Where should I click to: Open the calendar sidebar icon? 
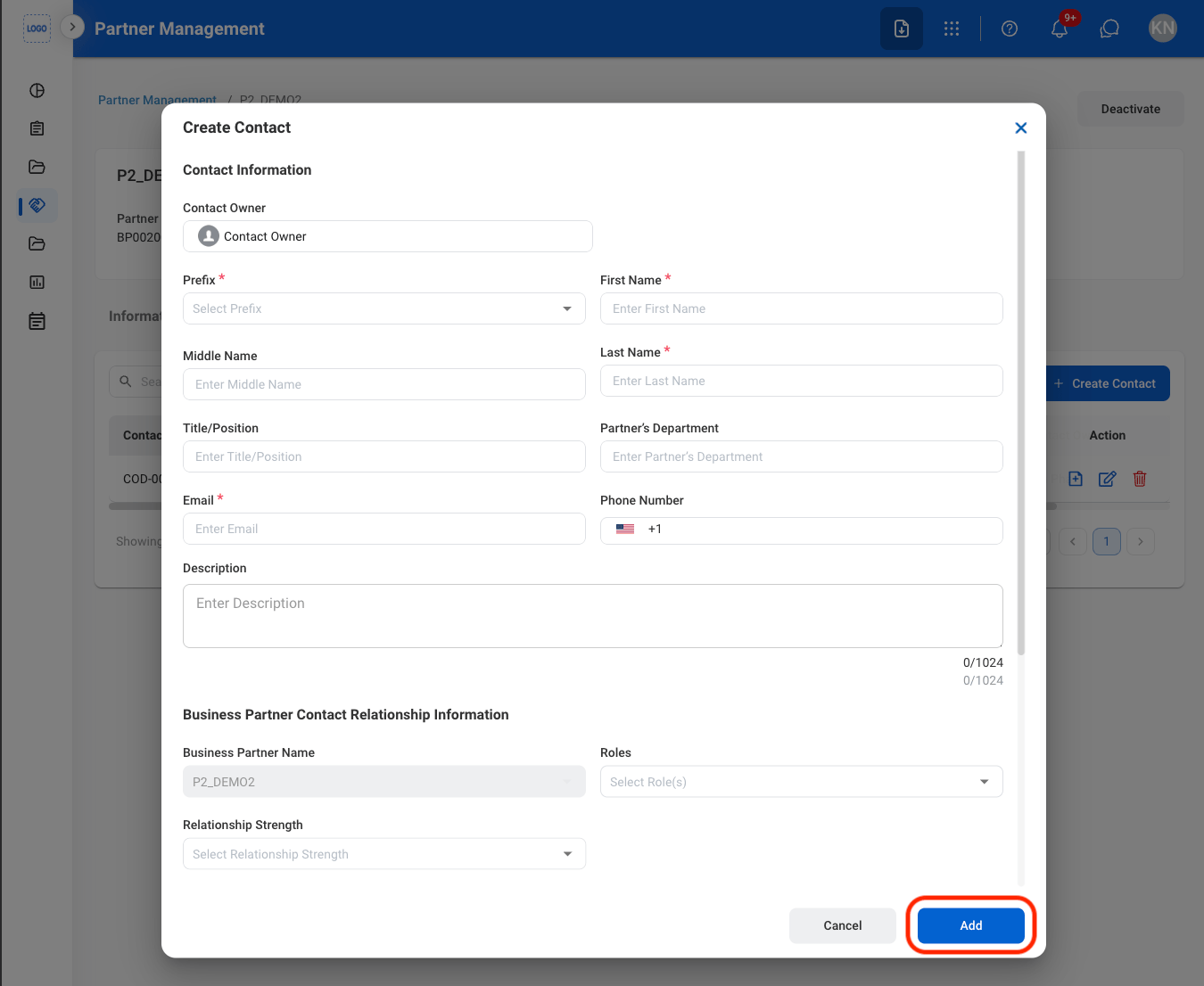pos(37,321)
